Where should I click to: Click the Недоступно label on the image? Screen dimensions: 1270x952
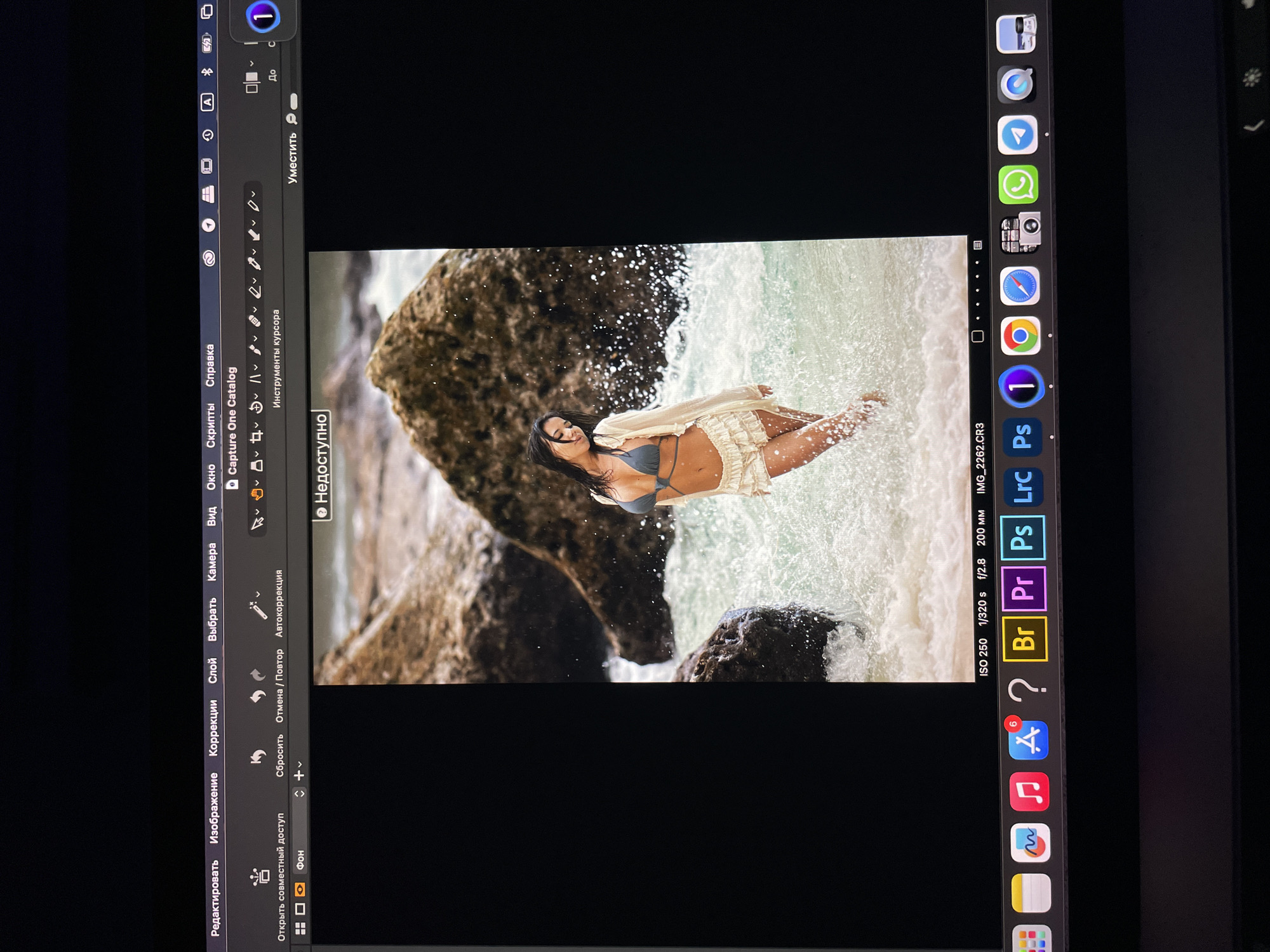(x=321, y=465)
